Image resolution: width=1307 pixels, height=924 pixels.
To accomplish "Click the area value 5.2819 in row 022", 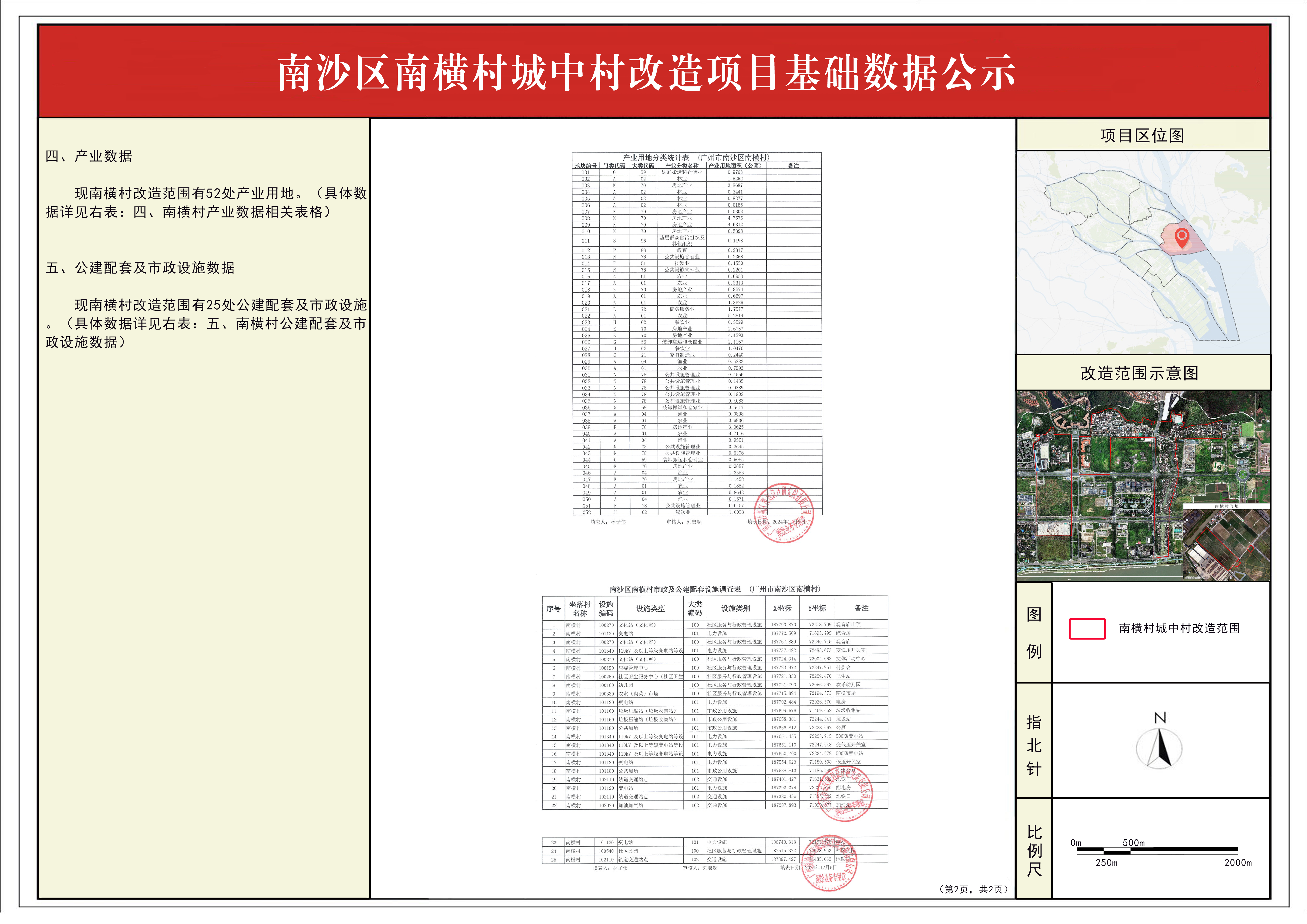I will click(x=736, y=316).
